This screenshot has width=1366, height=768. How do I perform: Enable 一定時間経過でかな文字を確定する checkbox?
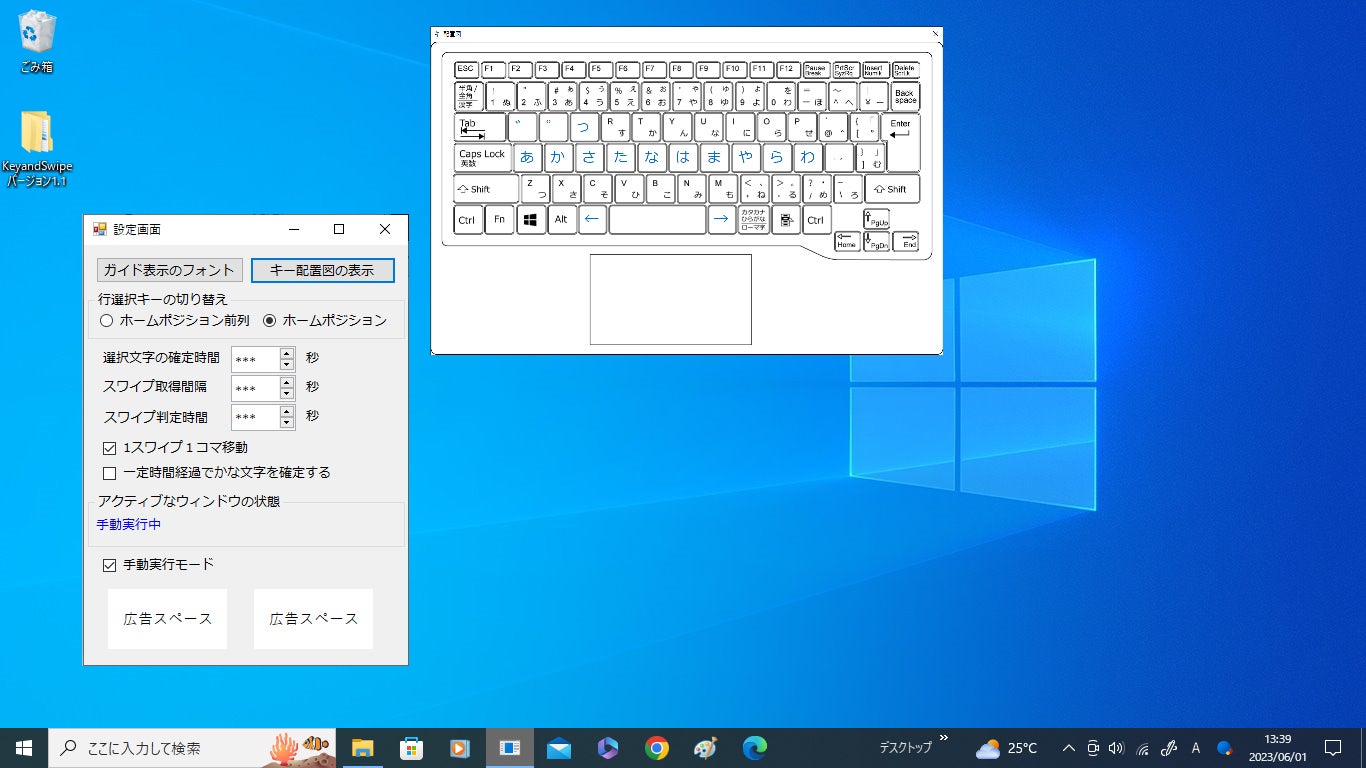110,473
